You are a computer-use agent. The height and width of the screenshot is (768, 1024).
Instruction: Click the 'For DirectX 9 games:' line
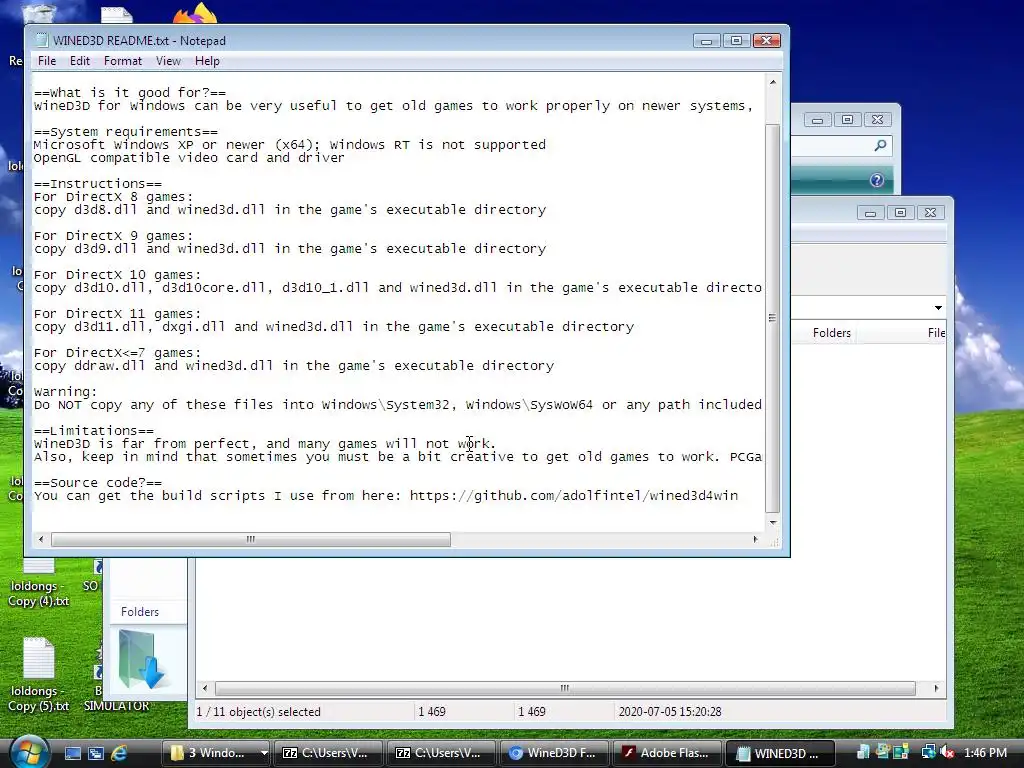coord(114,236)
